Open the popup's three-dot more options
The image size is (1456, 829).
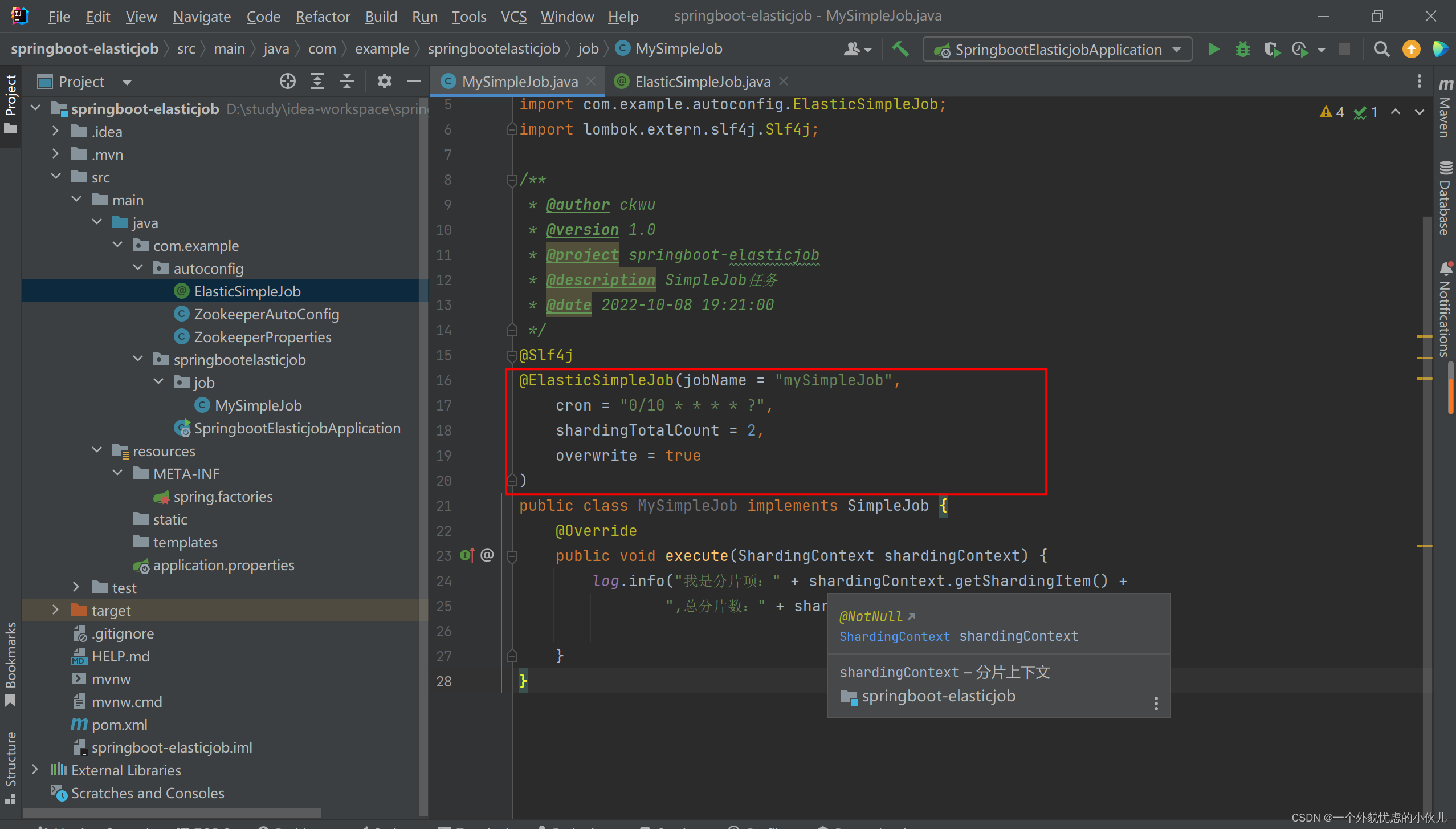pyautogui.click(x=1156, y=703)
